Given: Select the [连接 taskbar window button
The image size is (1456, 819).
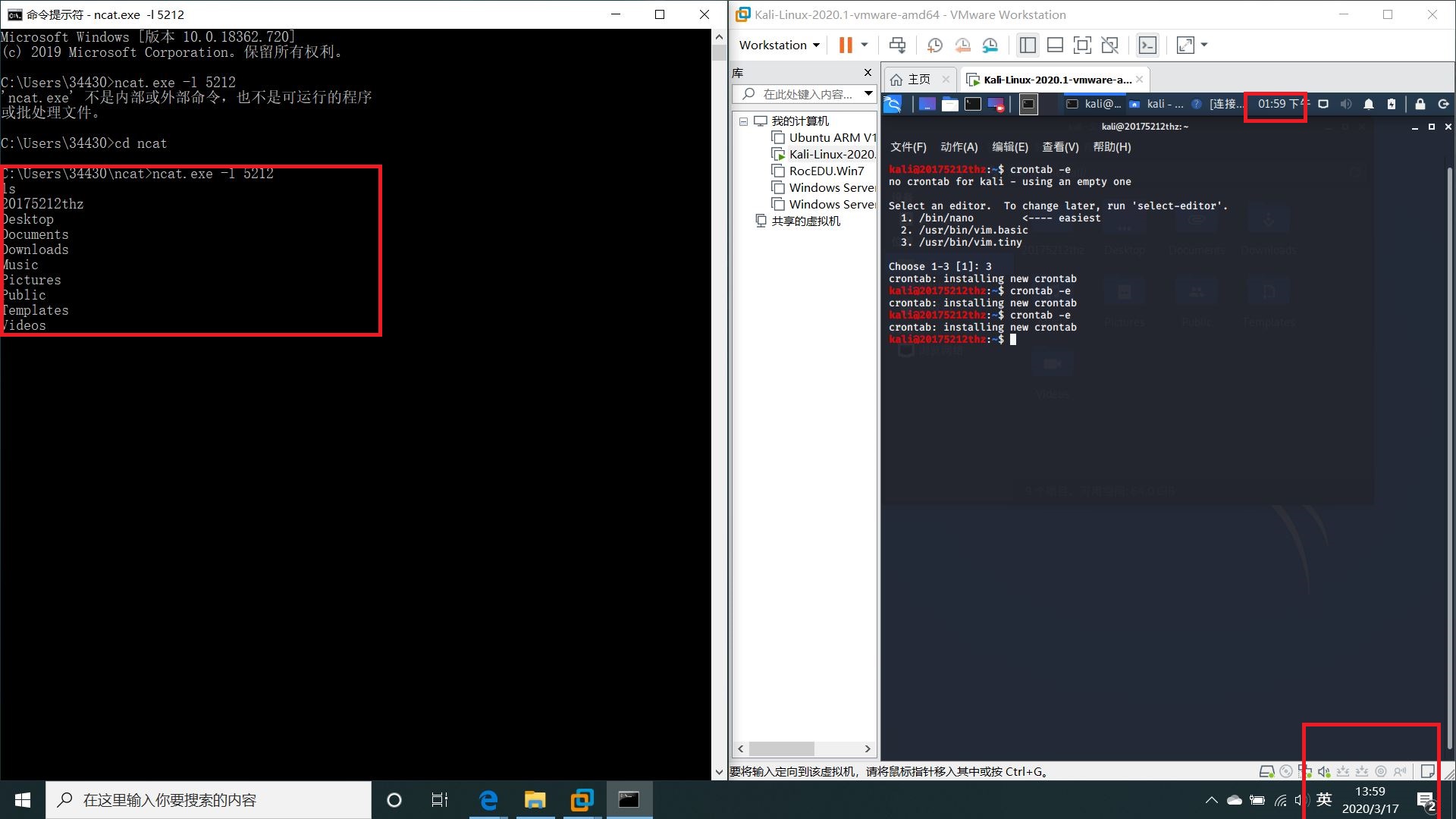Looking at the screenshot, I should 1216,104.
